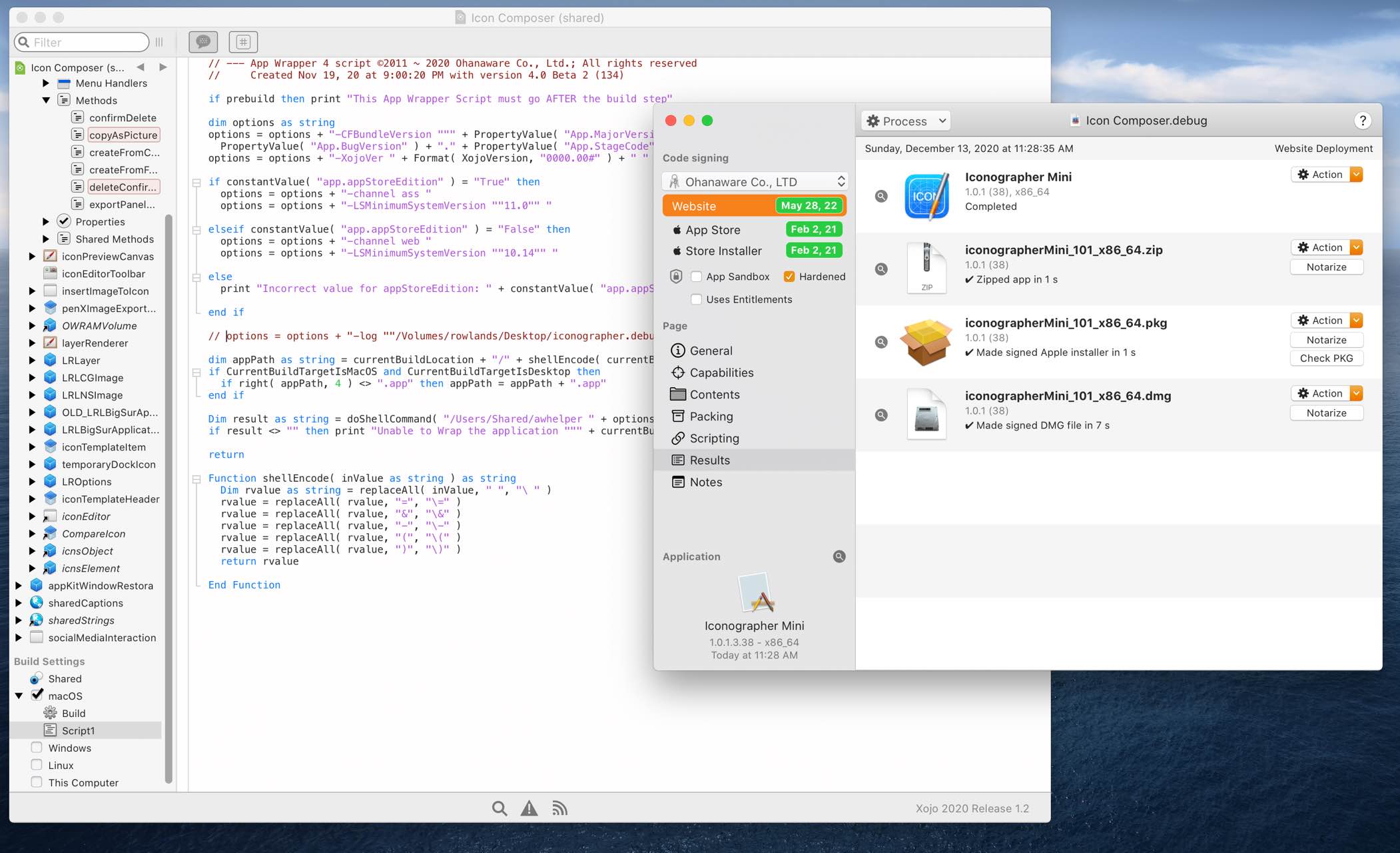Toggle the Hardened checkbox

click(789, 277)
